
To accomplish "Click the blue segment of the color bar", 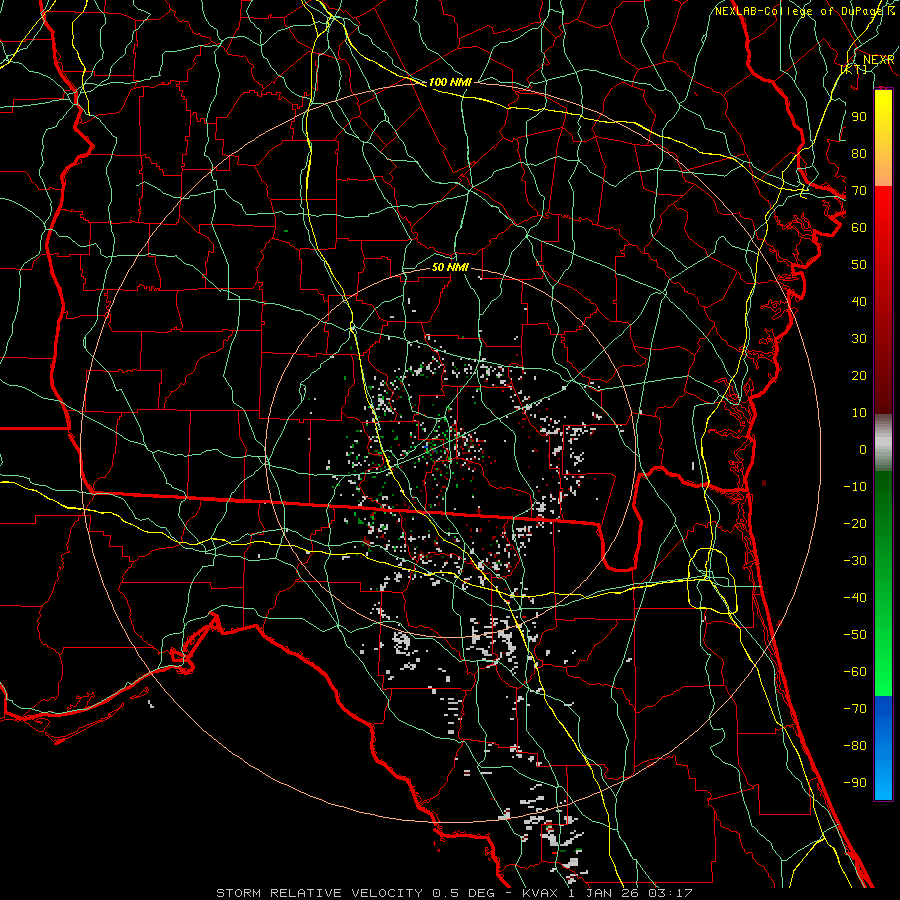I will click(883, 748).
